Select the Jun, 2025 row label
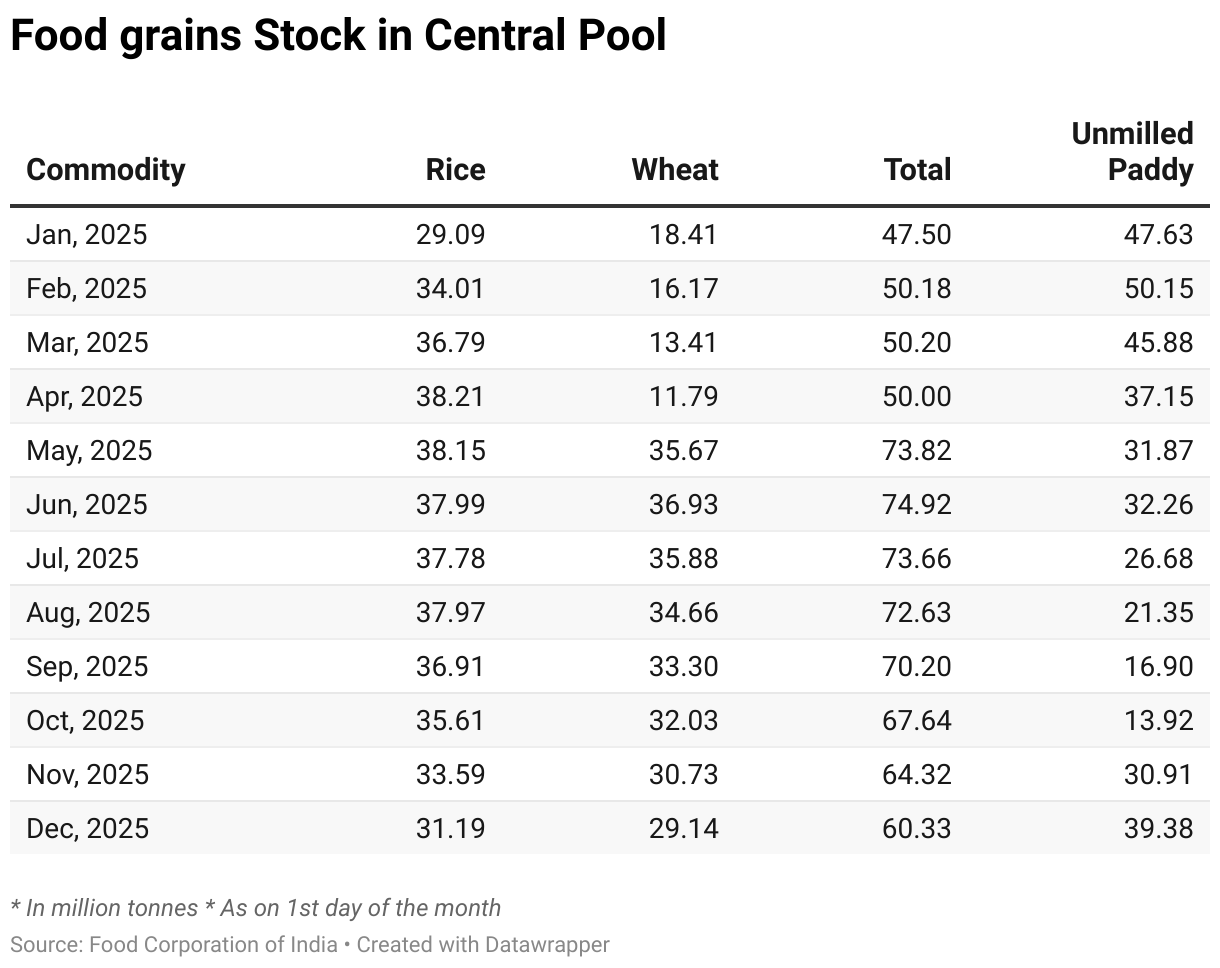 point(87,504)
